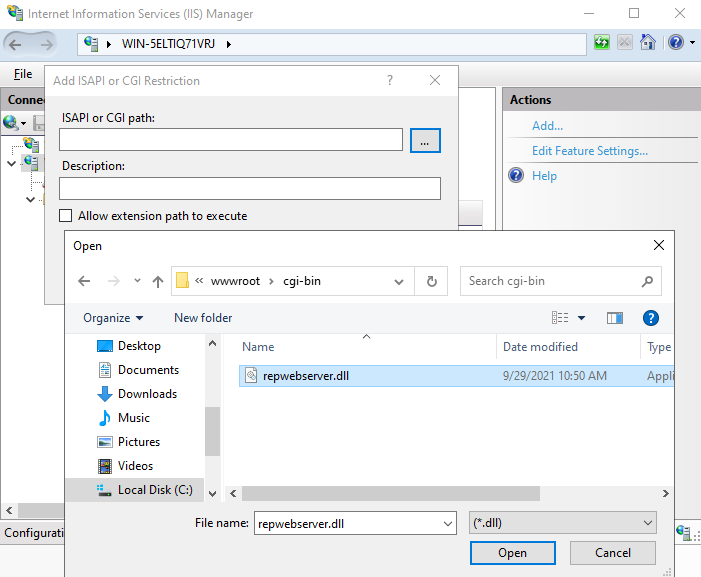This screenshot has width=701, height=577.
Task: Open the File menu
Action: coord(22,74)
